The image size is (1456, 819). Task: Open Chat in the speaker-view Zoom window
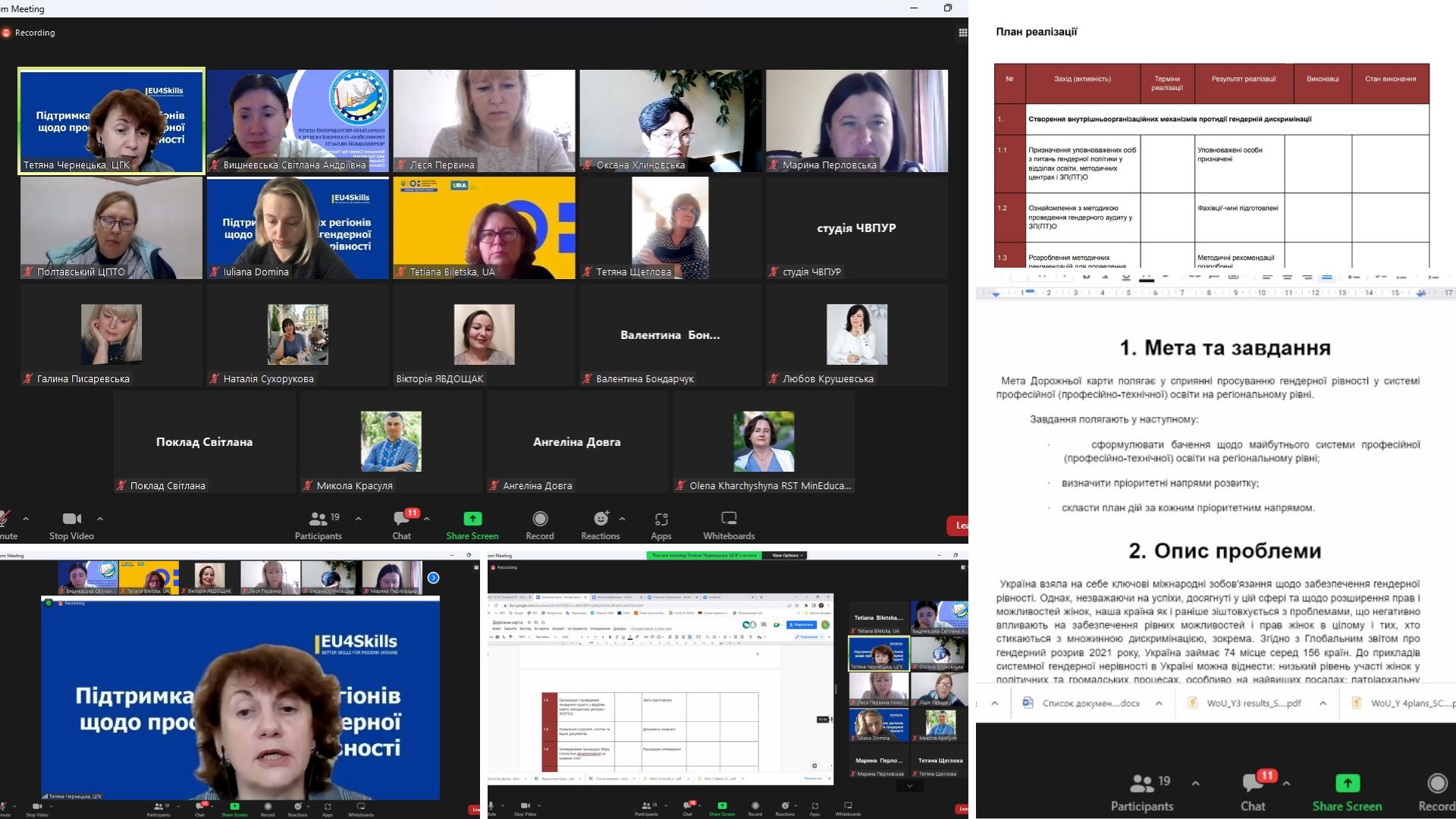(200, 809)
